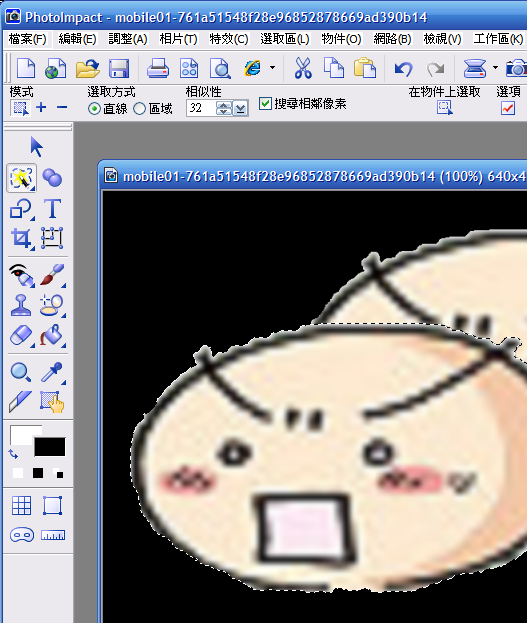The height and width of the screenshot is (623, 527).
Task: Cut selection with scissors icon
Action: point(303,68)
